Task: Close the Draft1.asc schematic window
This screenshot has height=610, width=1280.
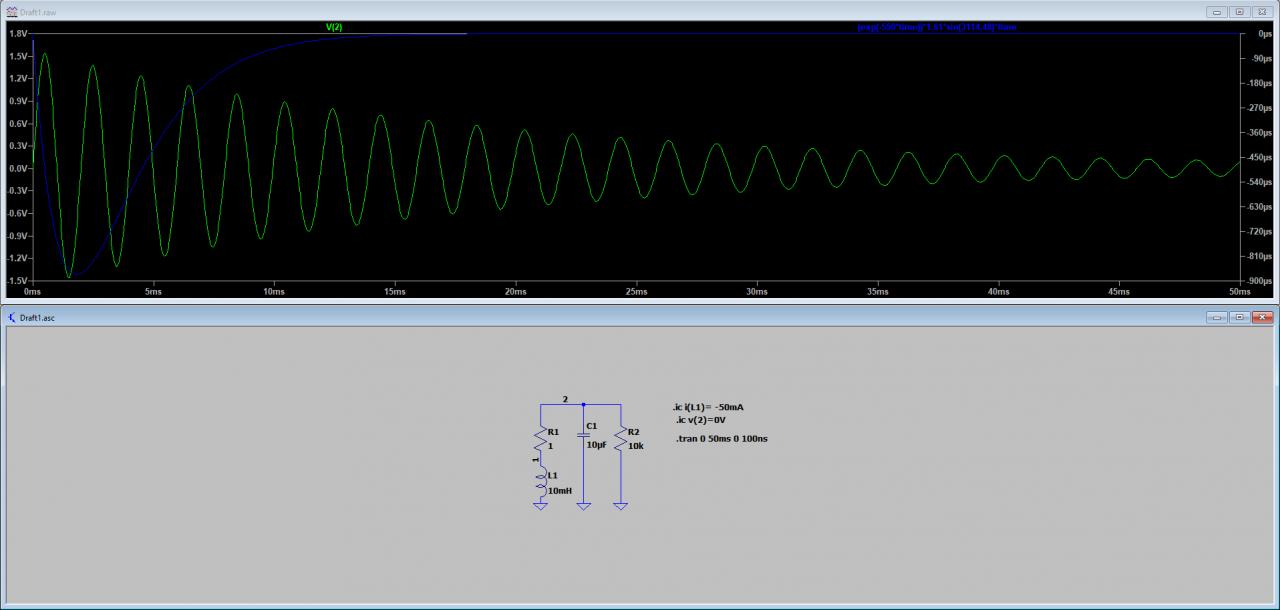Action: point(1262,317)
